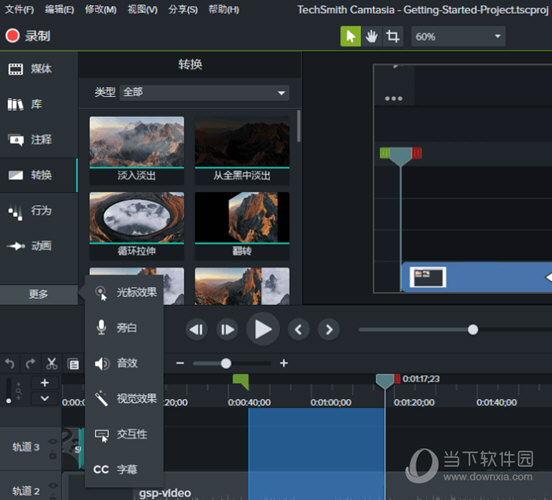Click the three dots in canvas preview
This screenshot has width=552, height=500.
point(394,99)
